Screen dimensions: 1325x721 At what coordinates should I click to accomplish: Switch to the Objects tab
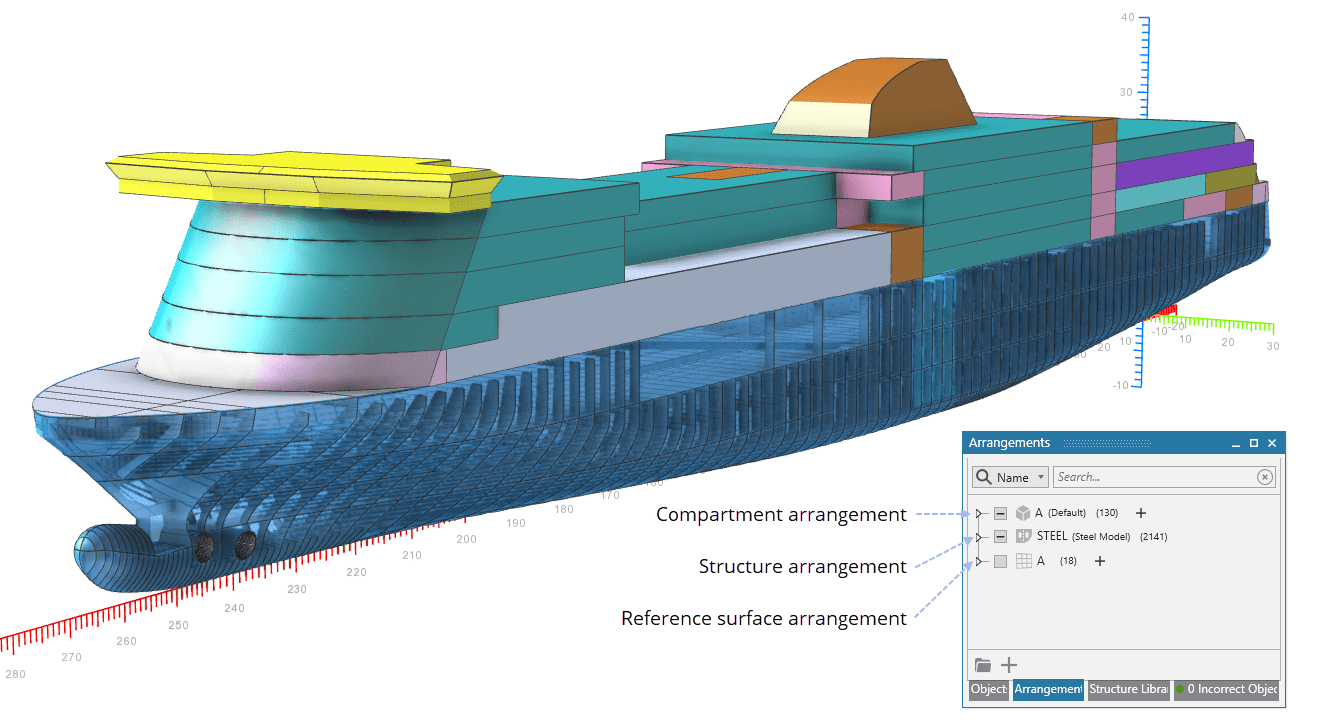(x=988, y=689)
